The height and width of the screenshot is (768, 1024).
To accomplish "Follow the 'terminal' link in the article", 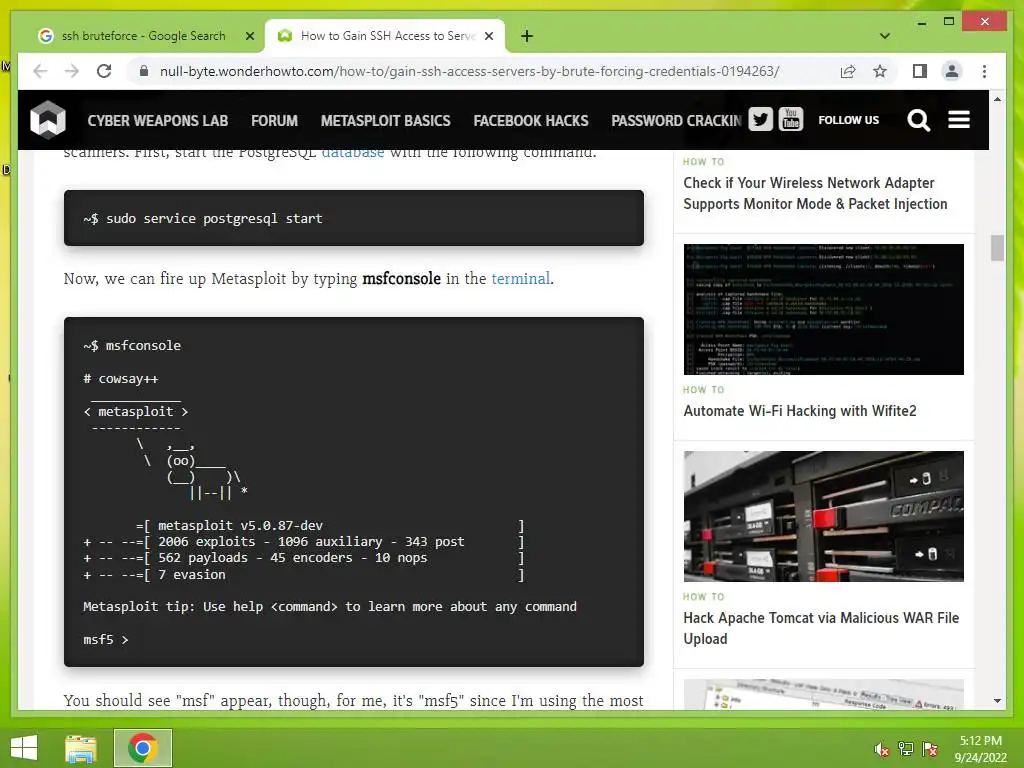I will (520, 279).
